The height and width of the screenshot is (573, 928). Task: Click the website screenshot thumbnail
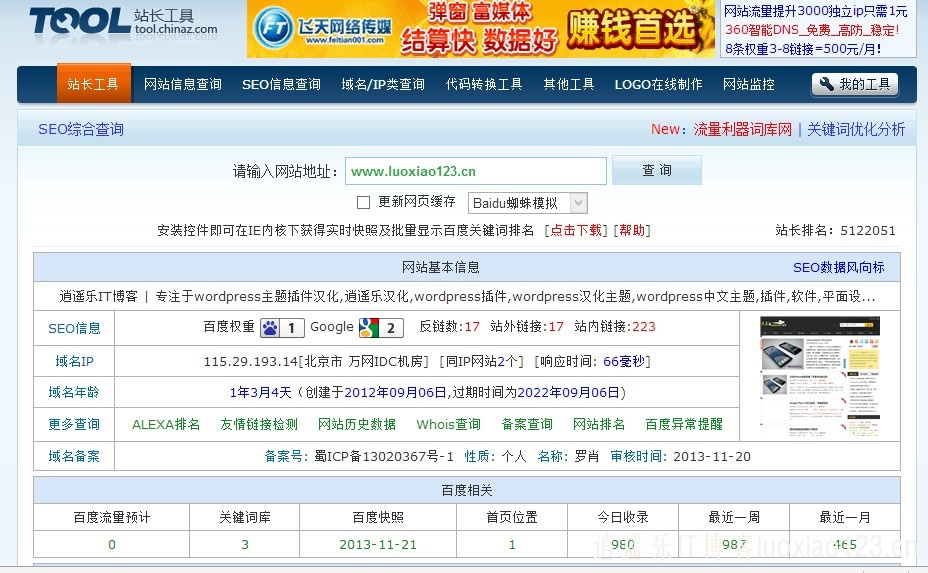820,377
